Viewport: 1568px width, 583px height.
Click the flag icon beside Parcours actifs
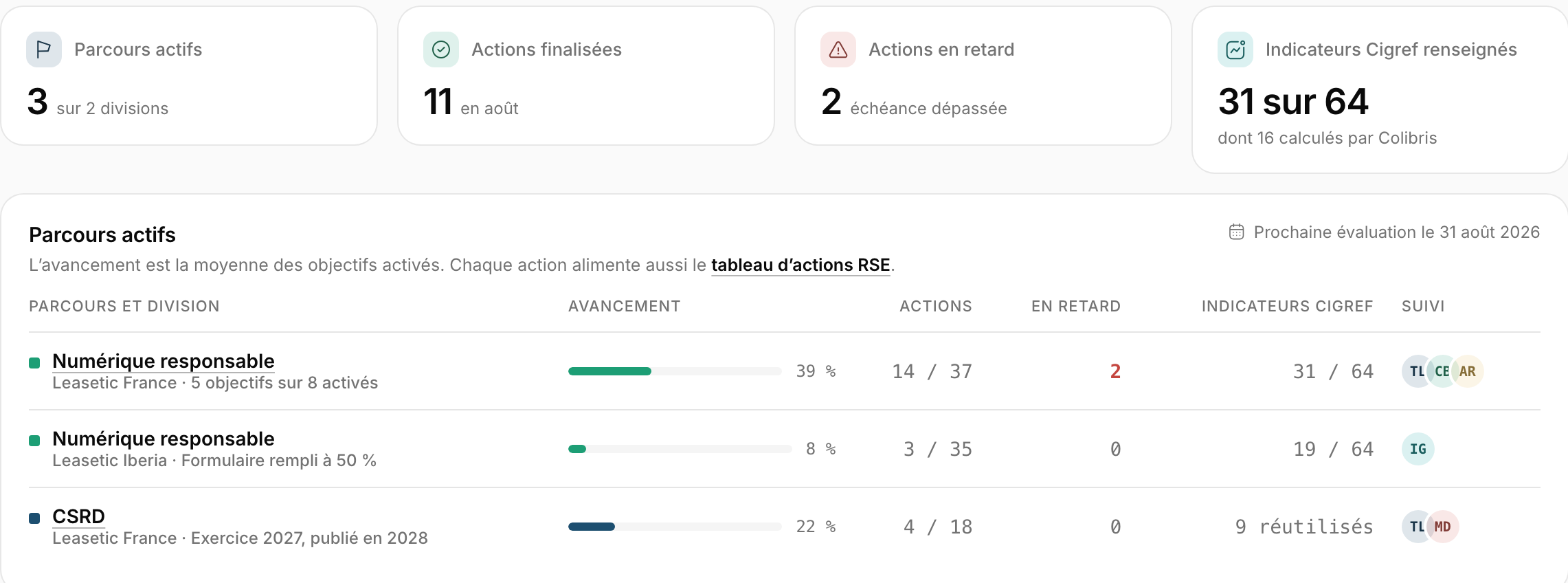click(44, 49)
